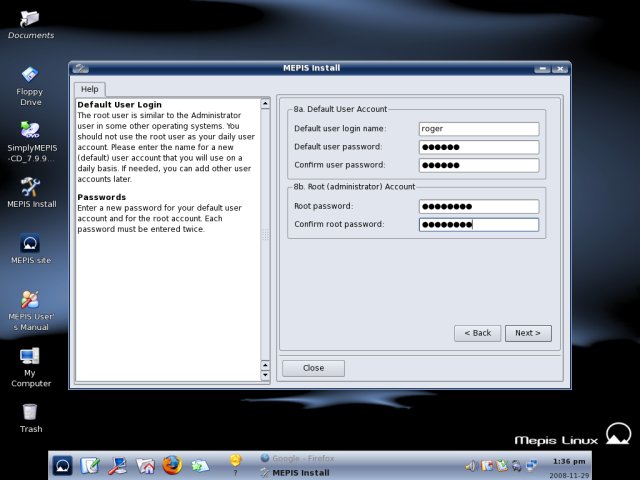This screenshot has height=480, width=640.
Task: Open the MEPIS site desktop shortcut
Action: (31, 249)
